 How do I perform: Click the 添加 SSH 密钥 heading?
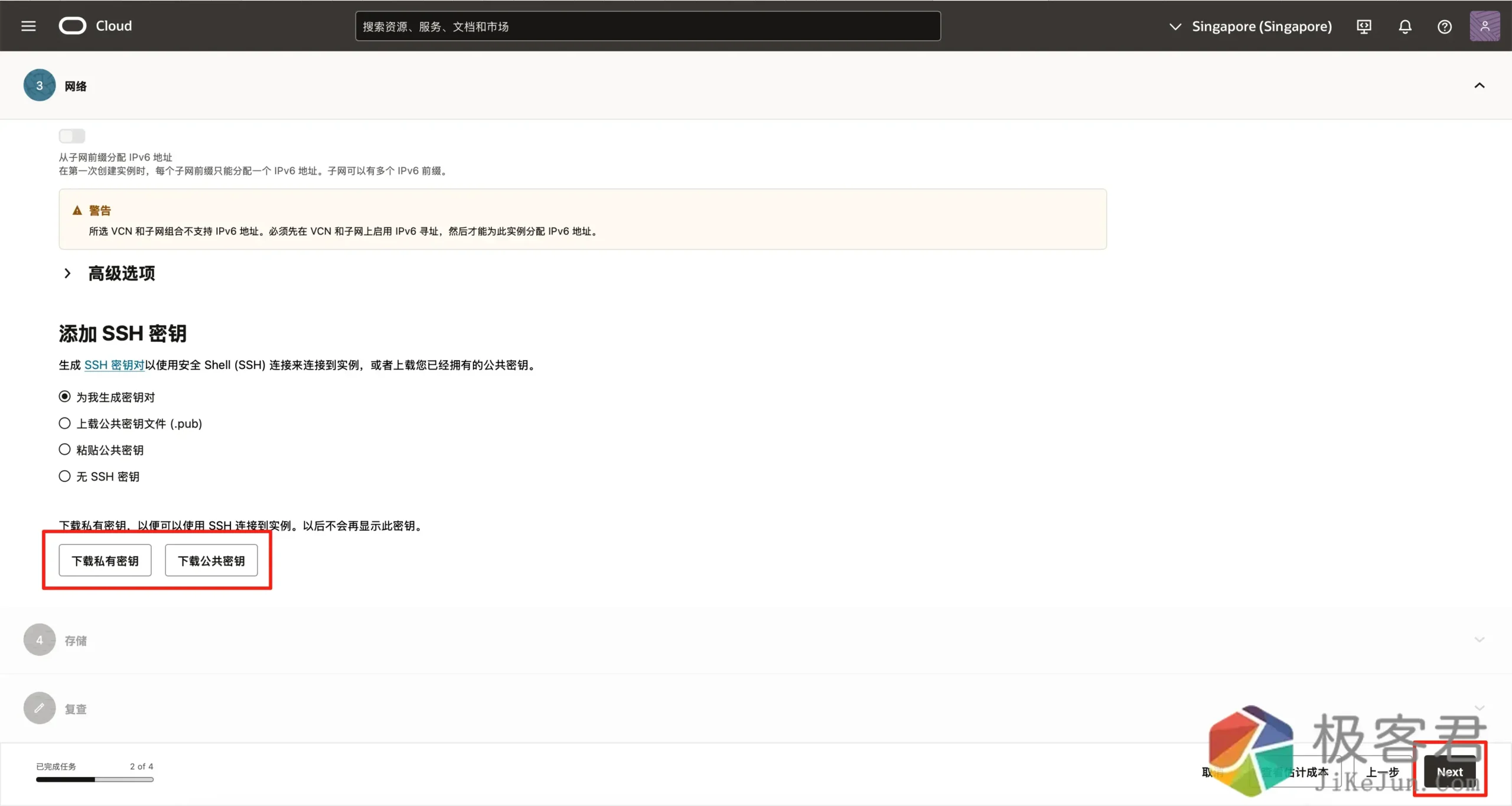(x=123, y=334)
